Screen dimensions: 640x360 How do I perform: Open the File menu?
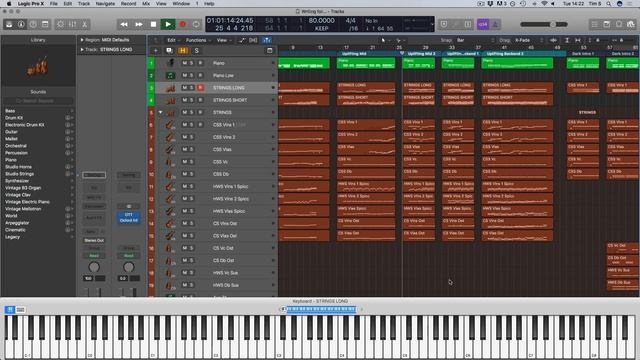53,4
